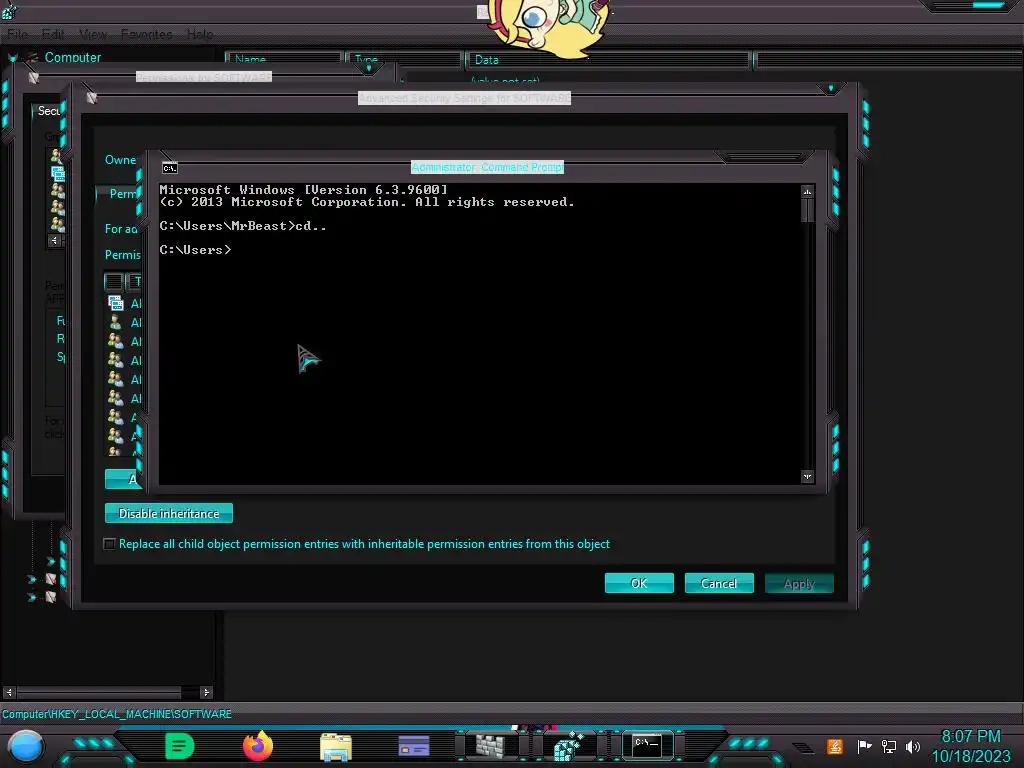Open File Explorer from the taskbar
The width and height of the screenshot is (1024, 768).
point(336,746)
